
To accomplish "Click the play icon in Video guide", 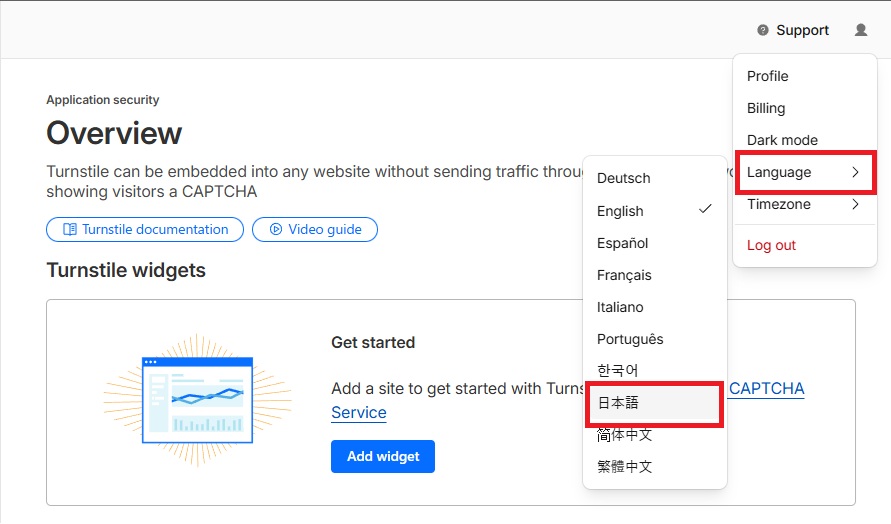I will click(275, 229).
